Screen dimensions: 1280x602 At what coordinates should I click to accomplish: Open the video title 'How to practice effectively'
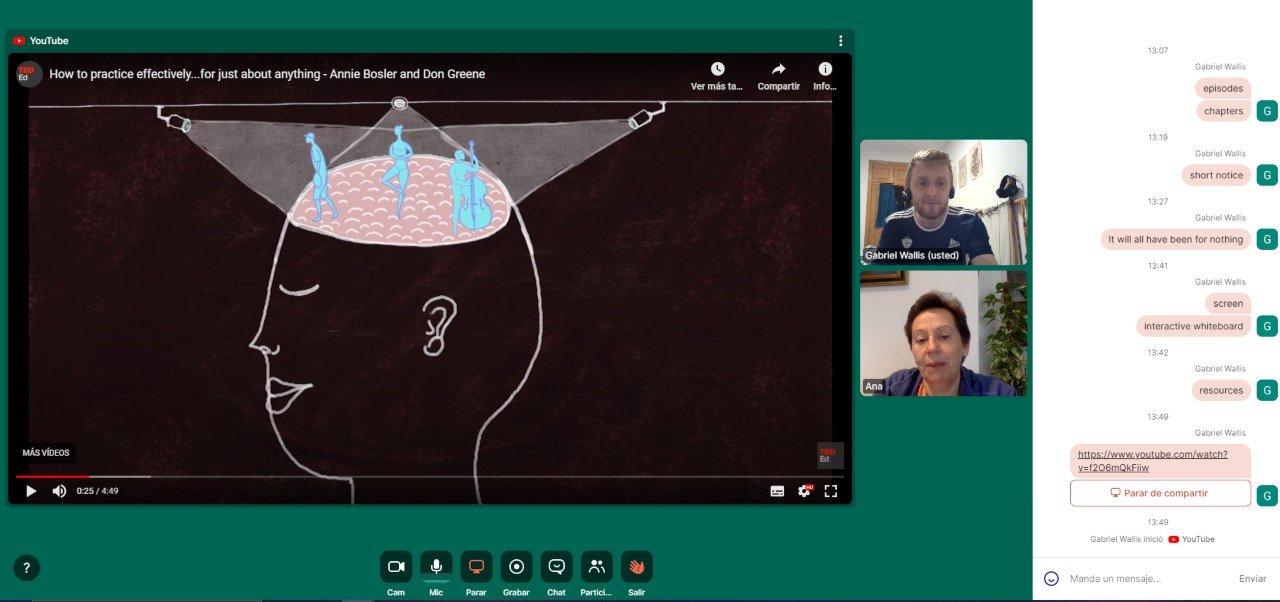point(267,74)
